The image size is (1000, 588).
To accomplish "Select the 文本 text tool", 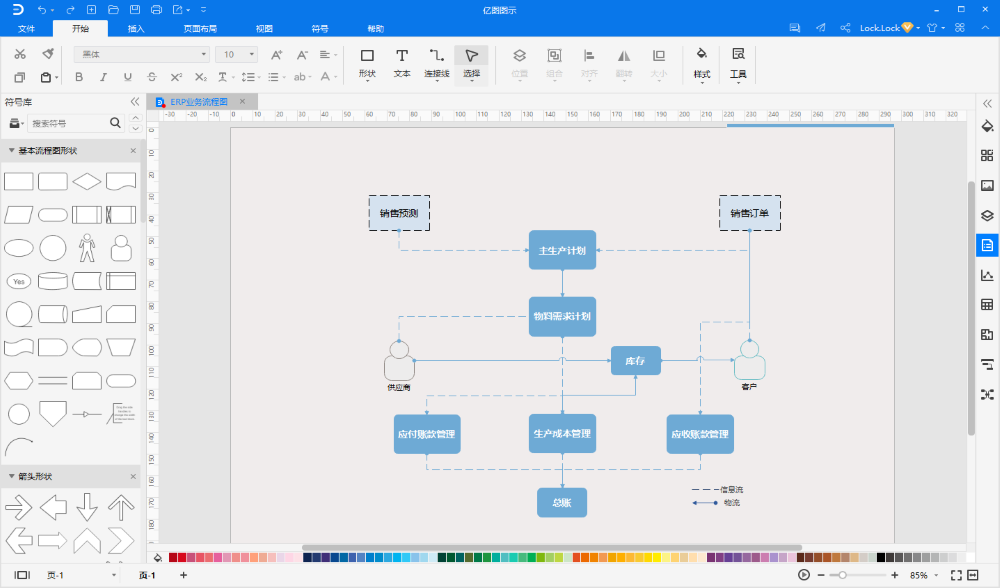I will click(x=402, y=64).
